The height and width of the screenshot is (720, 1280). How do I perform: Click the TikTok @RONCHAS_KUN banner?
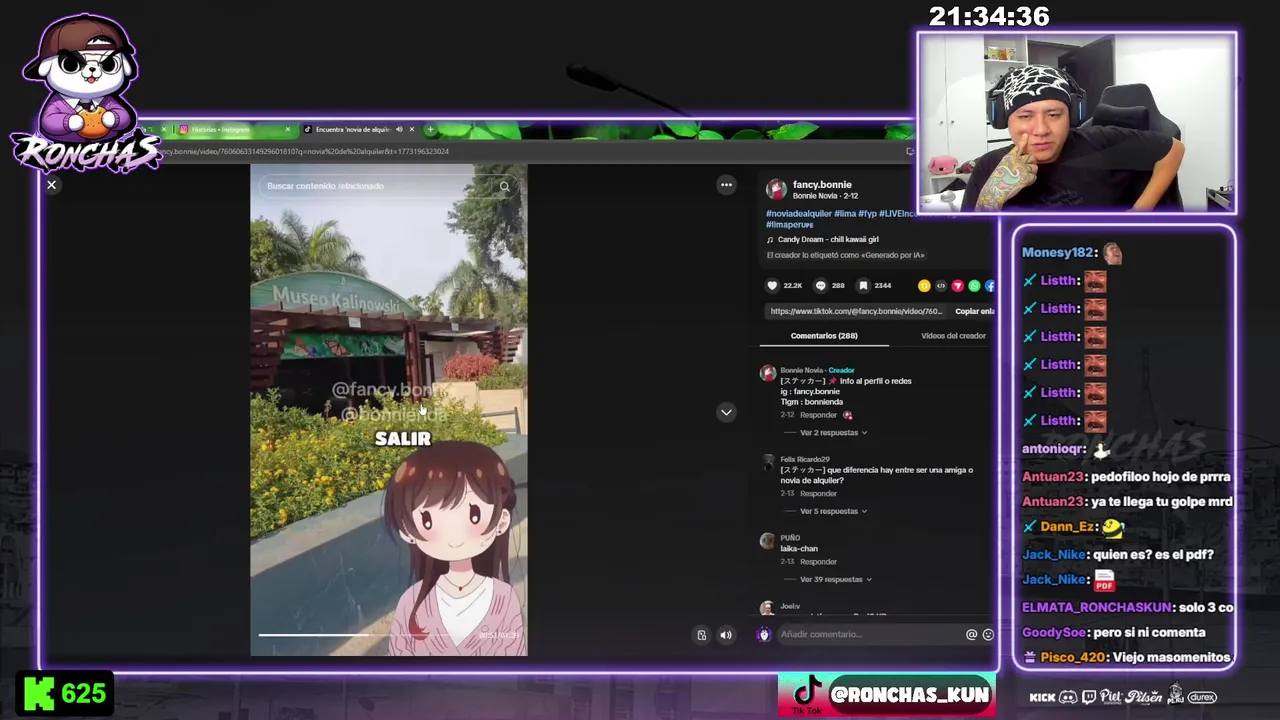pos(887,694)
